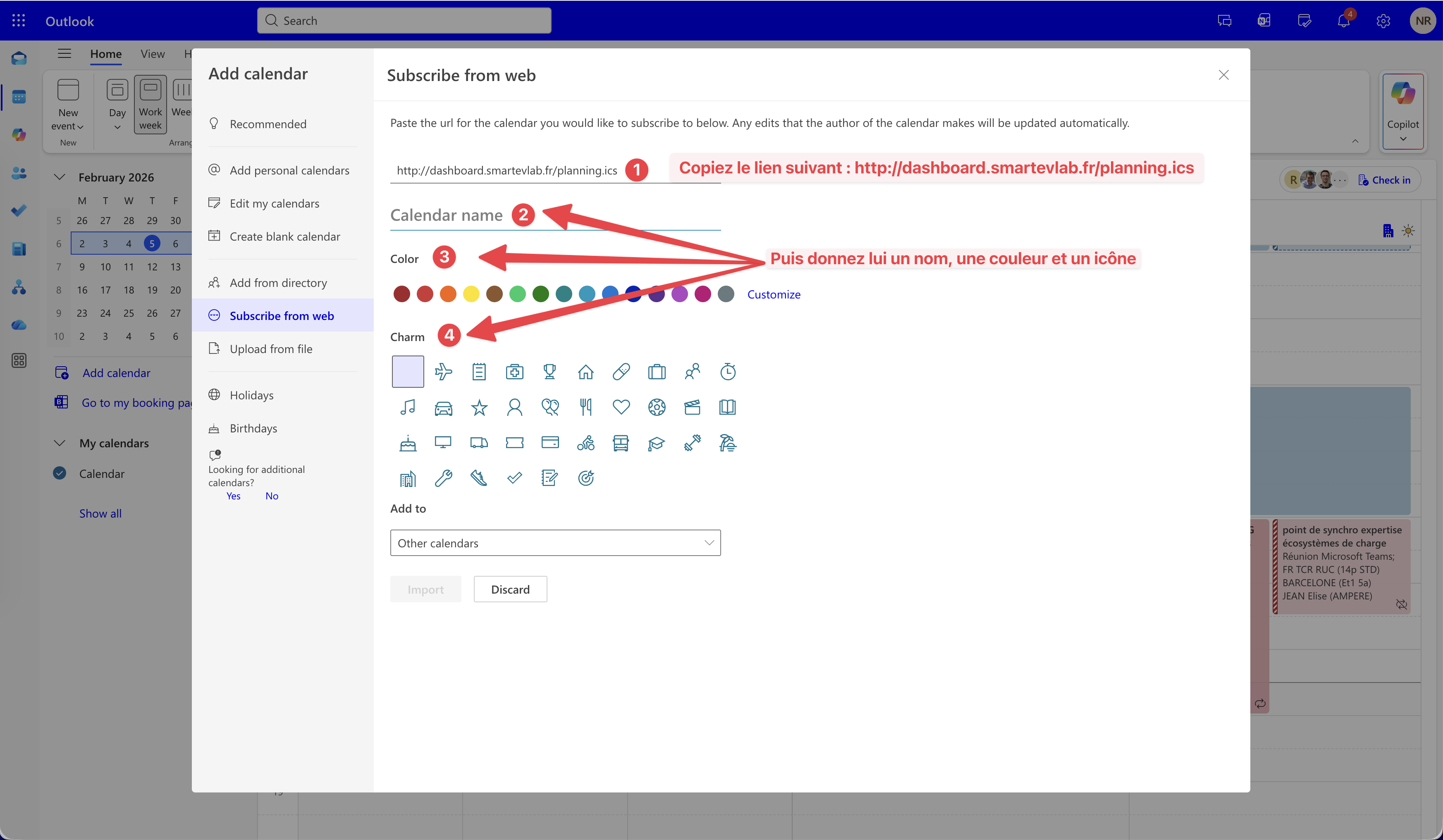Viewport: 1443px width, 840px height.
Task: Choose the wrench charm icon
Action: click(x=443, y=478)
